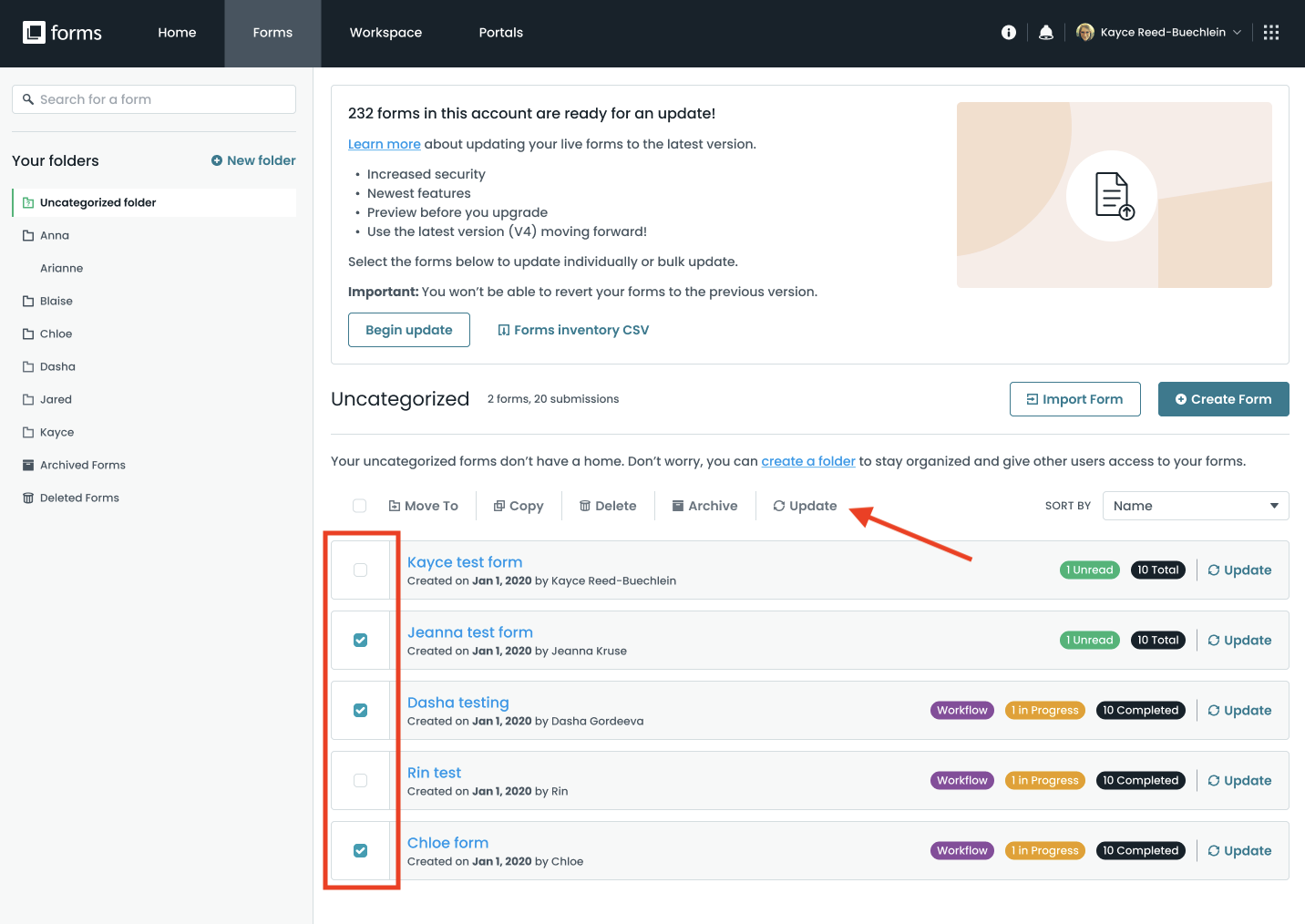Screen dimensions: 1305x924
Task: Click the forms logo icon
Action: click(34, 33)
